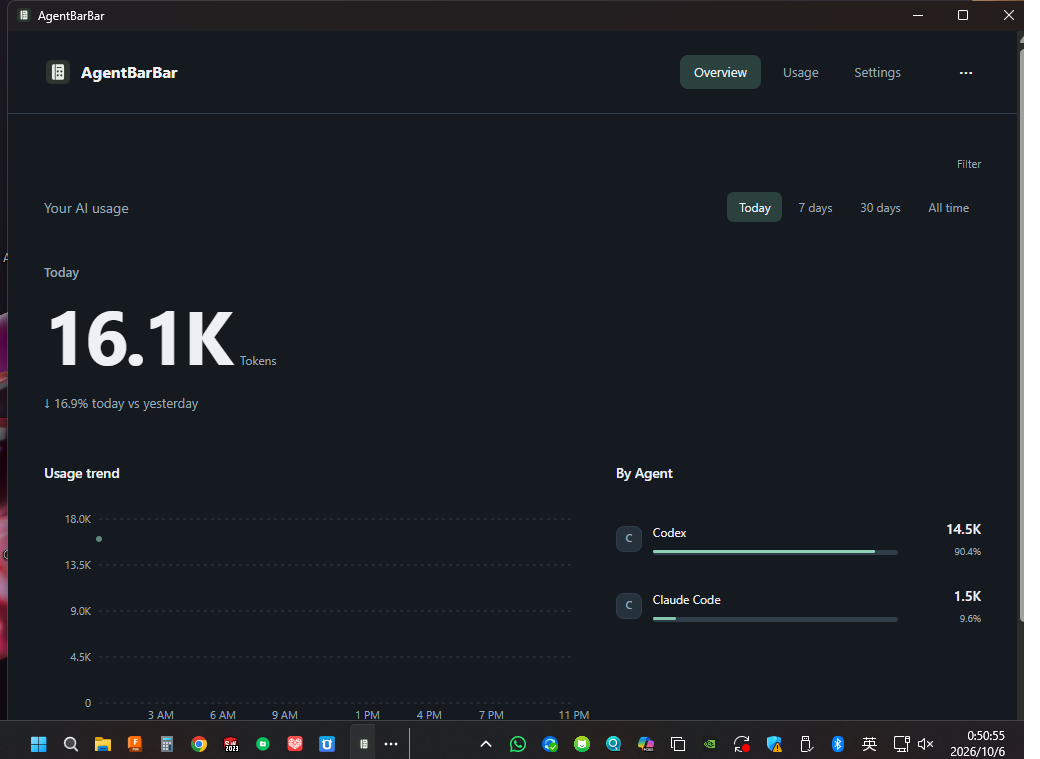Open the orange F app taskbar icon
The height and width of the screenshot is (759, 1040).
tap(135, 744)
